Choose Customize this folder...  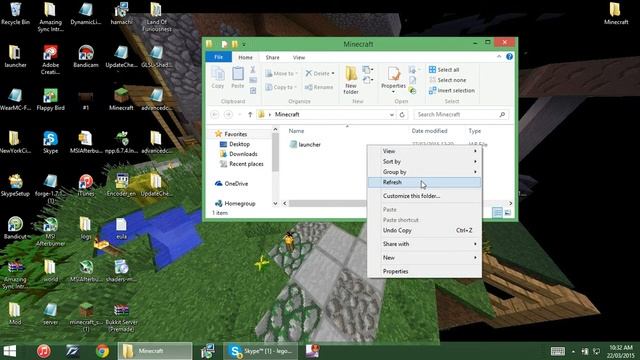424,196
